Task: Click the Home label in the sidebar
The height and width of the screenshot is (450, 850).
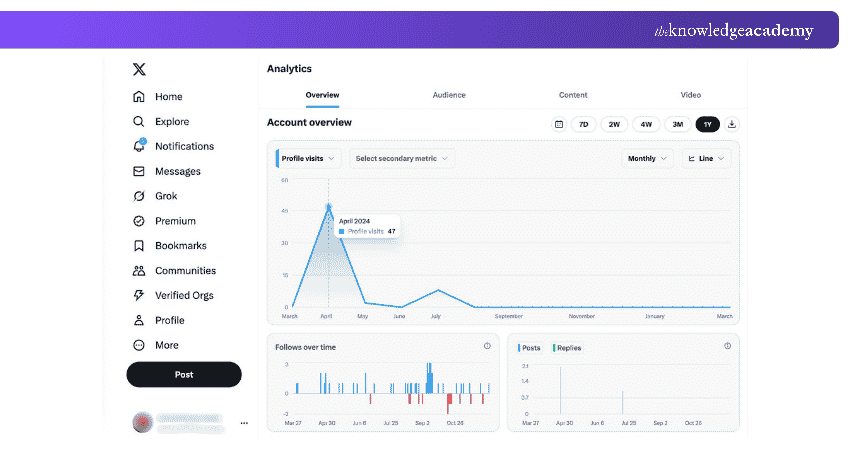Action: (x=169, y=97)
